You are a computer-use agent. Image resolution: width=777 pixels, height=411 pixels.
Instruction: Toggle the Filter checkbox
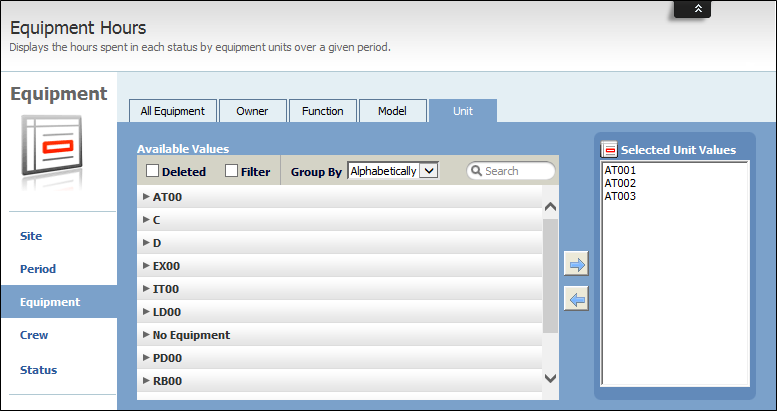click(x=231, y=171)
